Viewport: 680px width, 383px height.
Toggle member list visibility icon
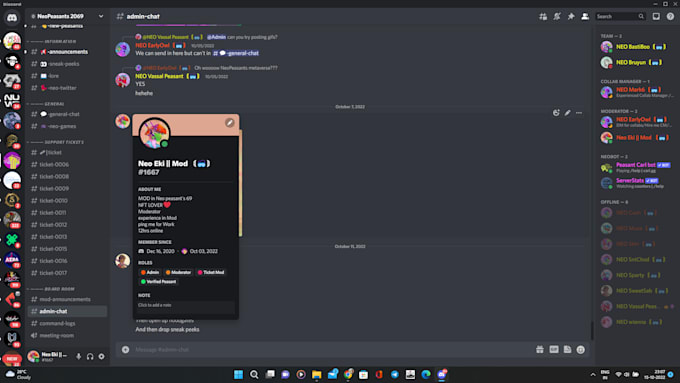(585, 16)
